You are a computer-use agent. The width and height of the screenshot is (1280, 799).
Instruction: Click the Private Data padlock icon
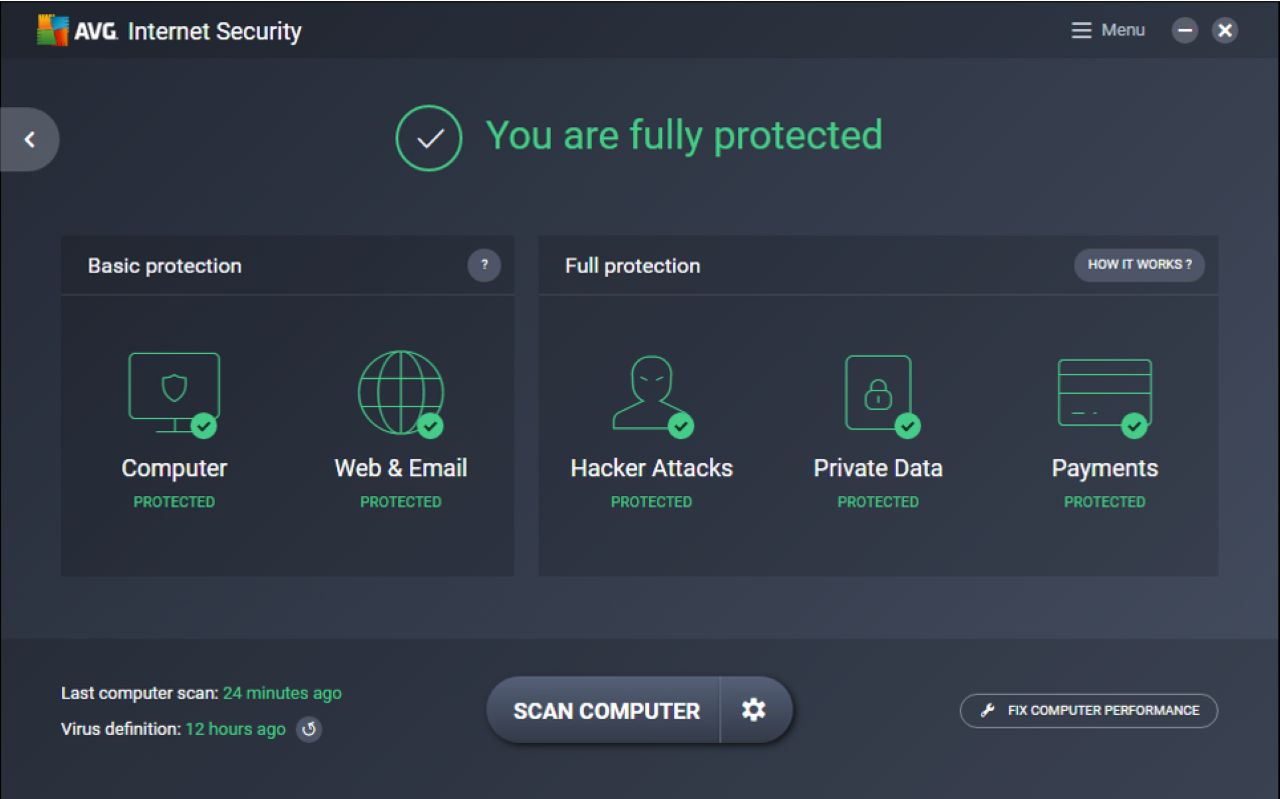[878, 393]
